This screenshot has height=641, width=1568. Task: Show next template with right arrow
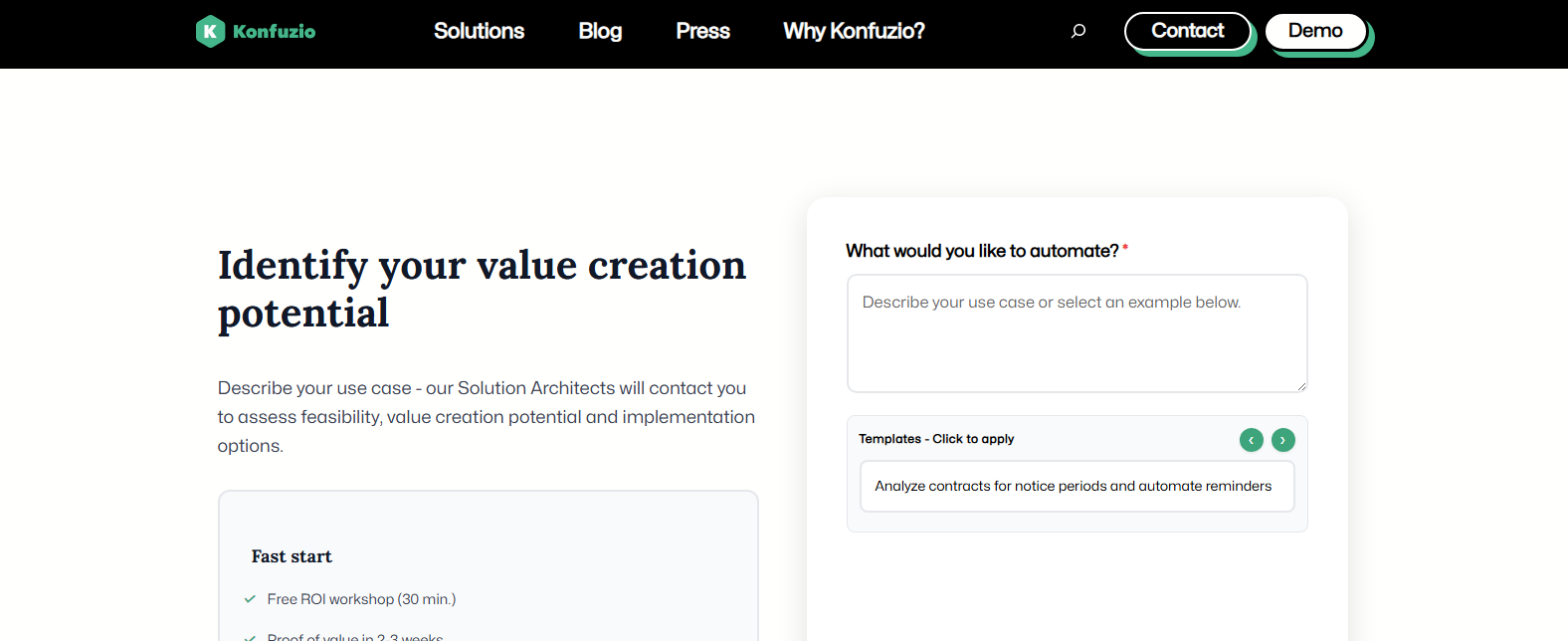[1283, 440]
